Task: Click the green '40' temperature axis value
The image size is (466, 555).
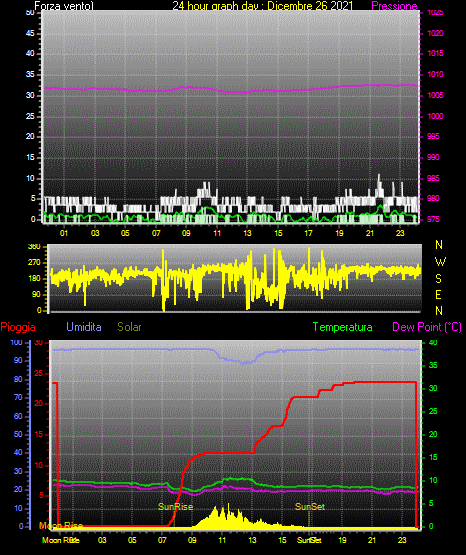Action: [433, 342]
